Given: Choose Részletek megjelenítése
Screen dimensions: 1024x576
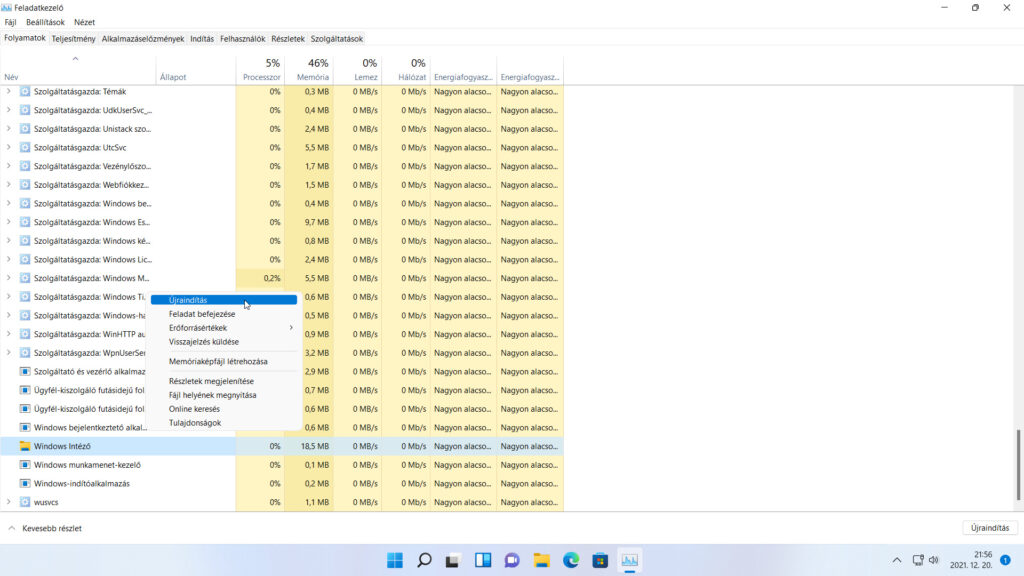Looking at the screenshot, I should (x=224, y=381).
